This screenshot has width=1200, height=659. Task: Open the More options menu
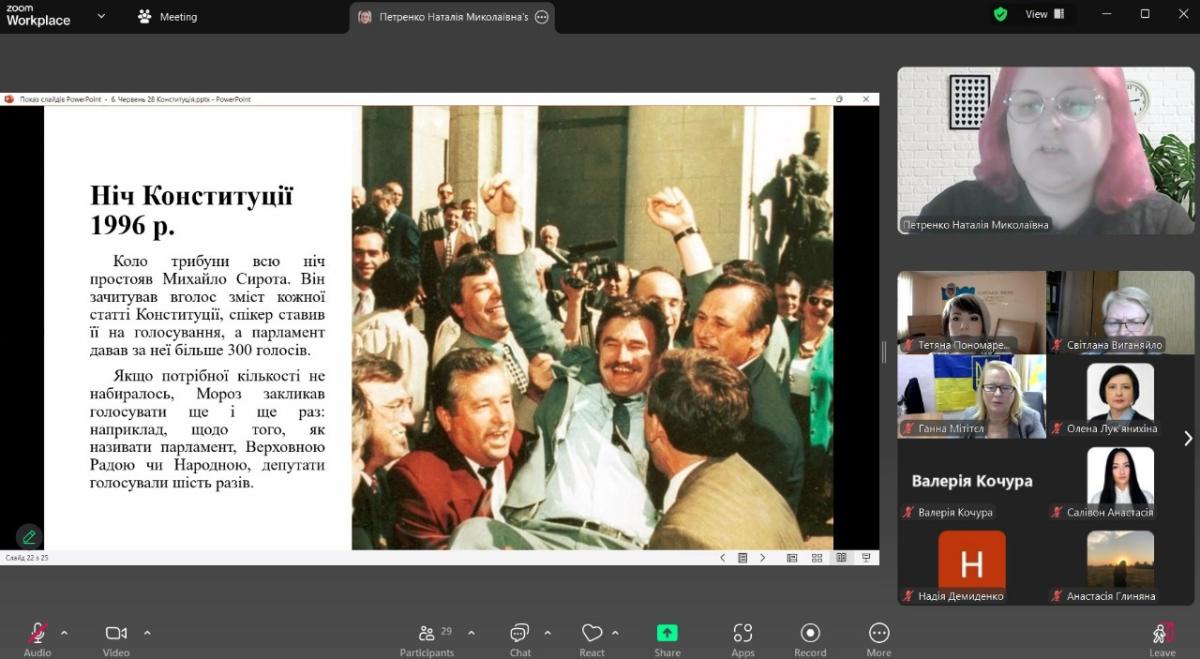point(879,634)
